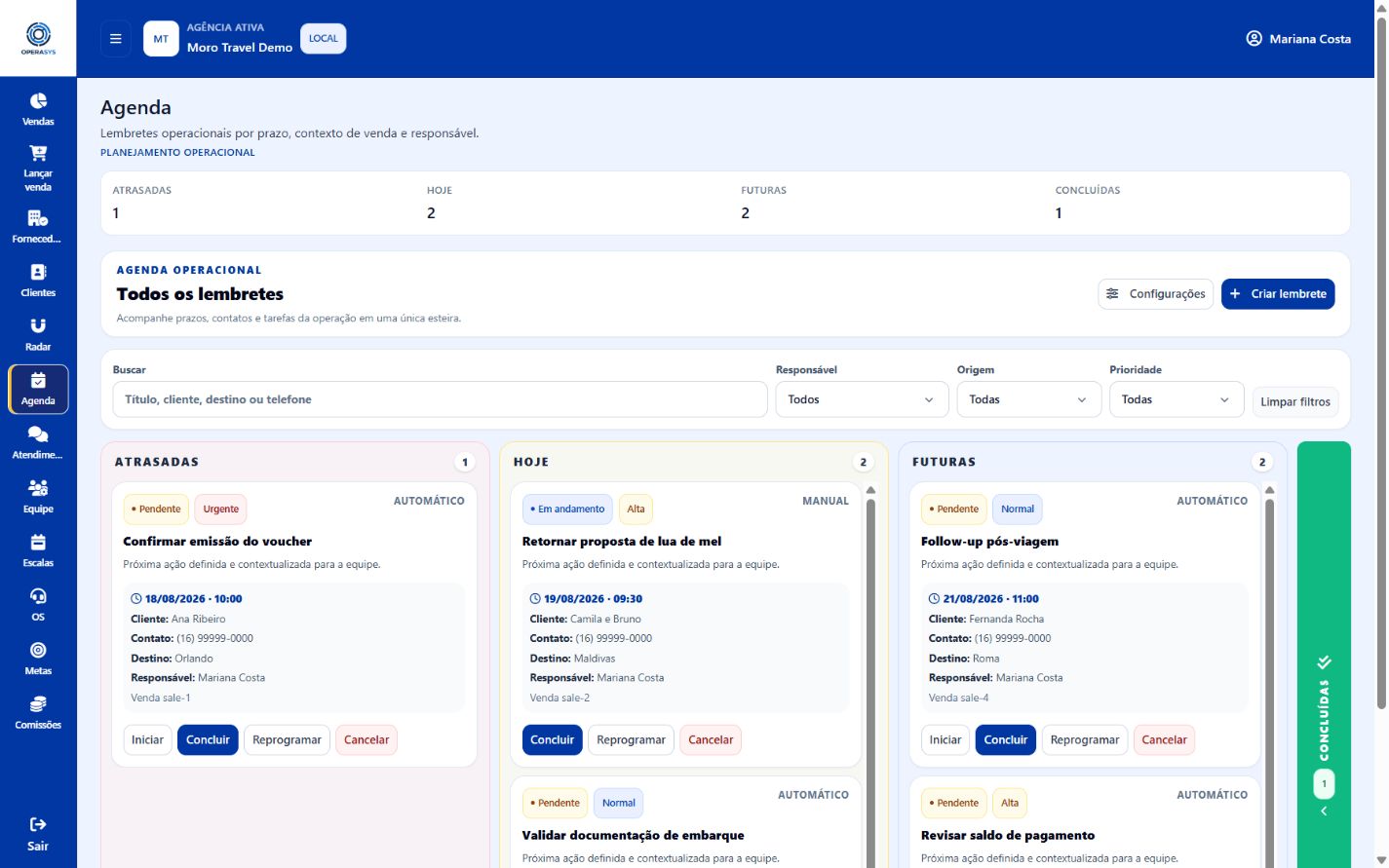Viewport: 1389px width, 868px height.
Task: Expand the Concluídas side panel
Action: pyautogui.click(x=1324, y=655)
